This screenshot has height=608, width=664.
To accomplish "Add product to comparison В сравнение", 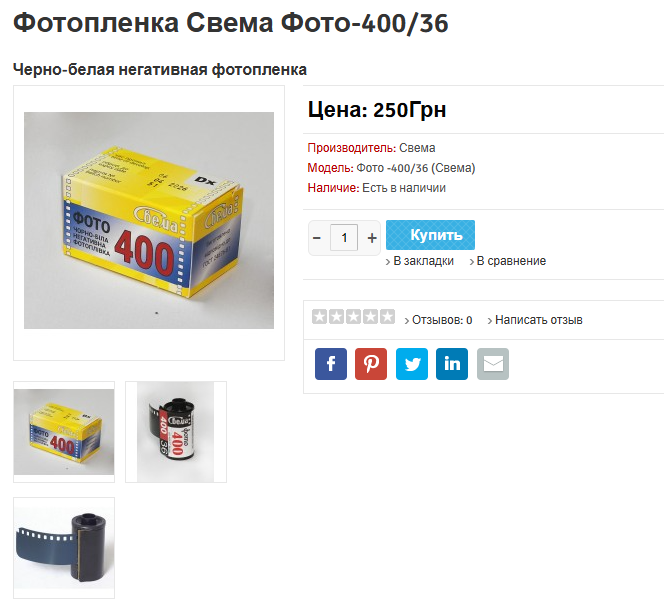I will (508, 261).
